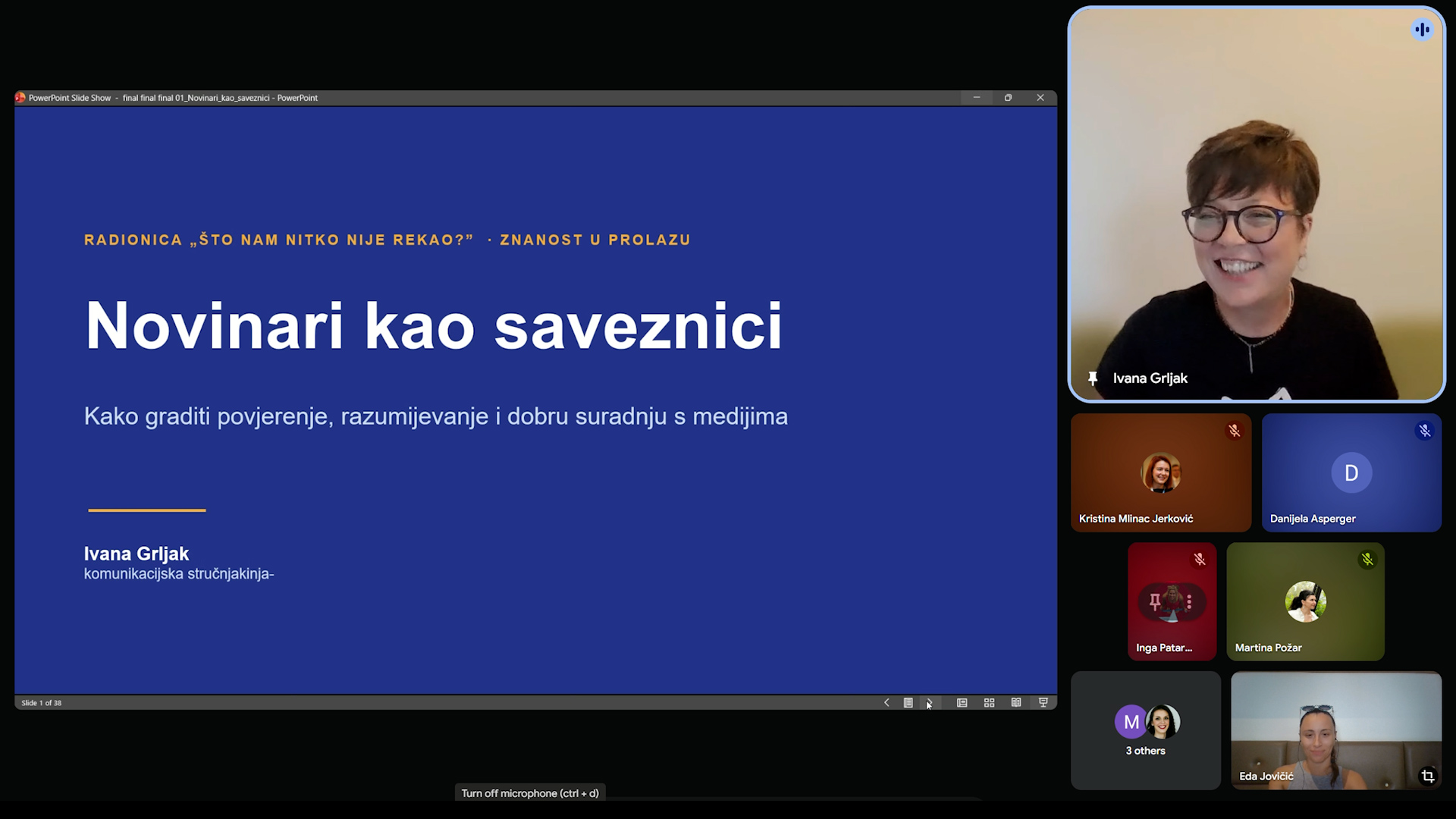1456x819 pixels.
Task: Click the Slide Show view icon
Action: pos(1043,703)
